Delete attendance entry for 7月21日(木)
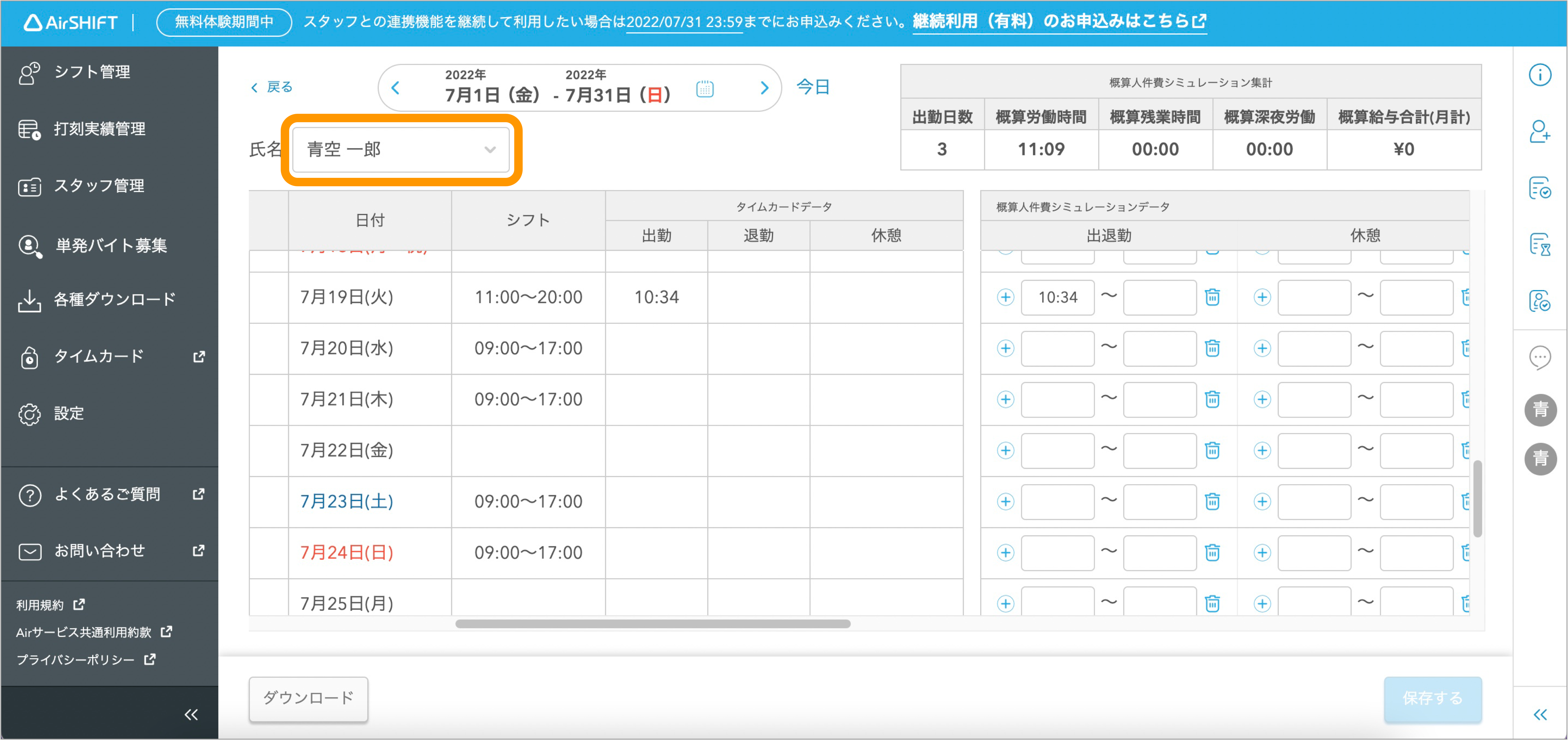The image size is (1568, 740). tap(1213, 400)
